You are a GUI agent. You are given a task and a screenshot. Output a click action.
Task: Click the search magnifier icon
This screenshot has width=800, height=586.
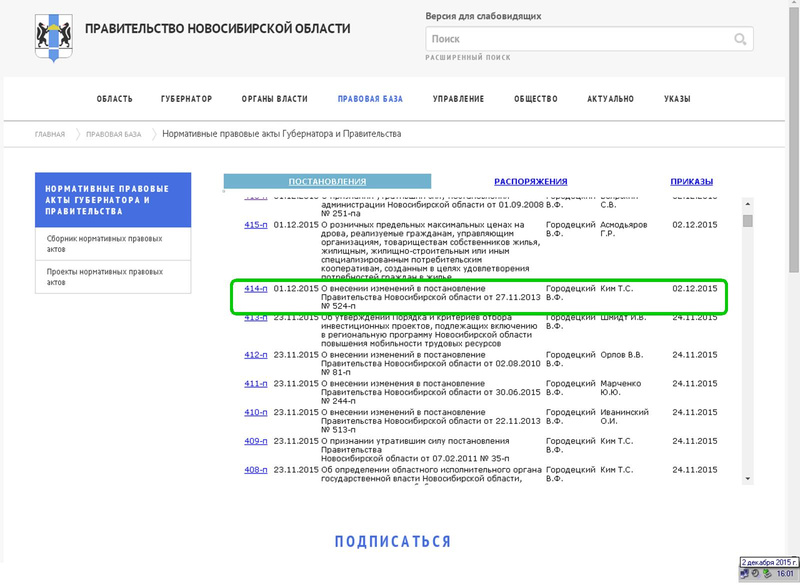[740, 39]
